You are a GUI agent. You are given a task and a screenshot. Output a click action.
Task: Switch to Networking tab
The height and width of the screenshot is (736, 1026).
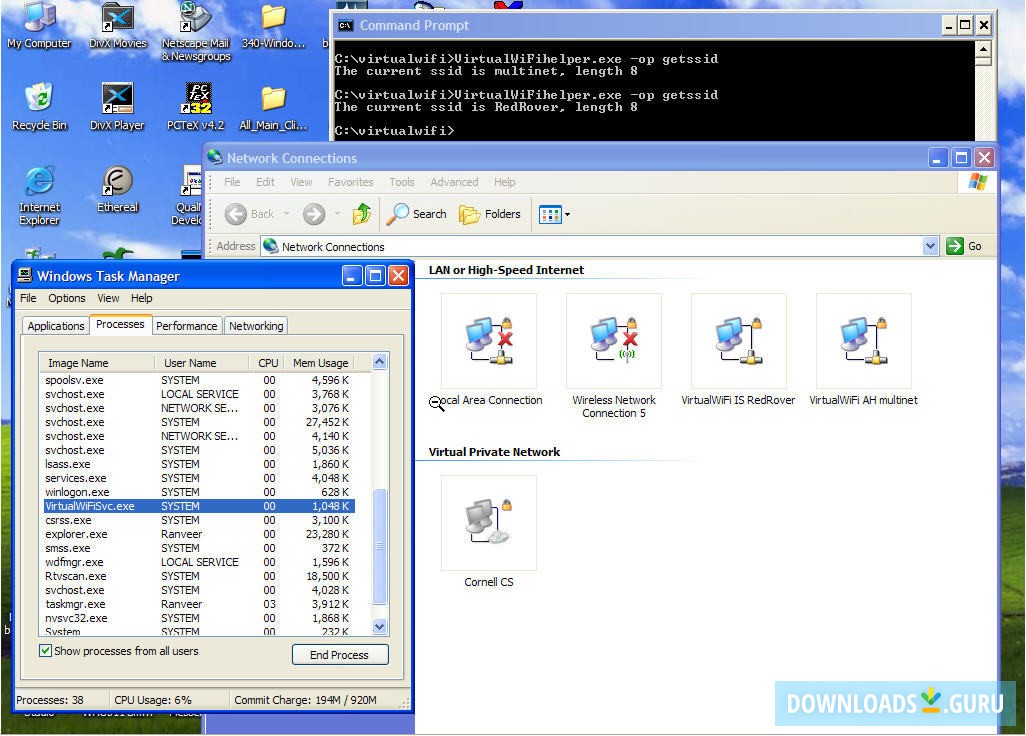point(256,326)
